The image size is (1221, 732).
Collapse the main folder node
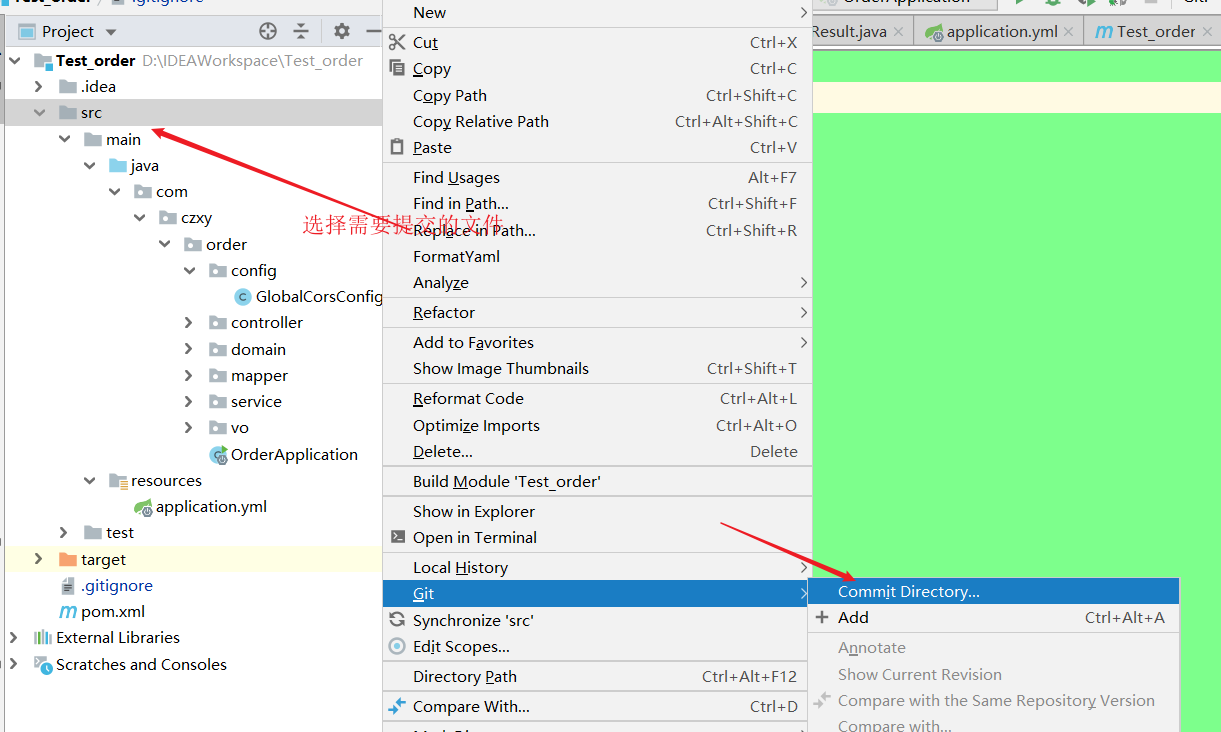coord(64,139)
